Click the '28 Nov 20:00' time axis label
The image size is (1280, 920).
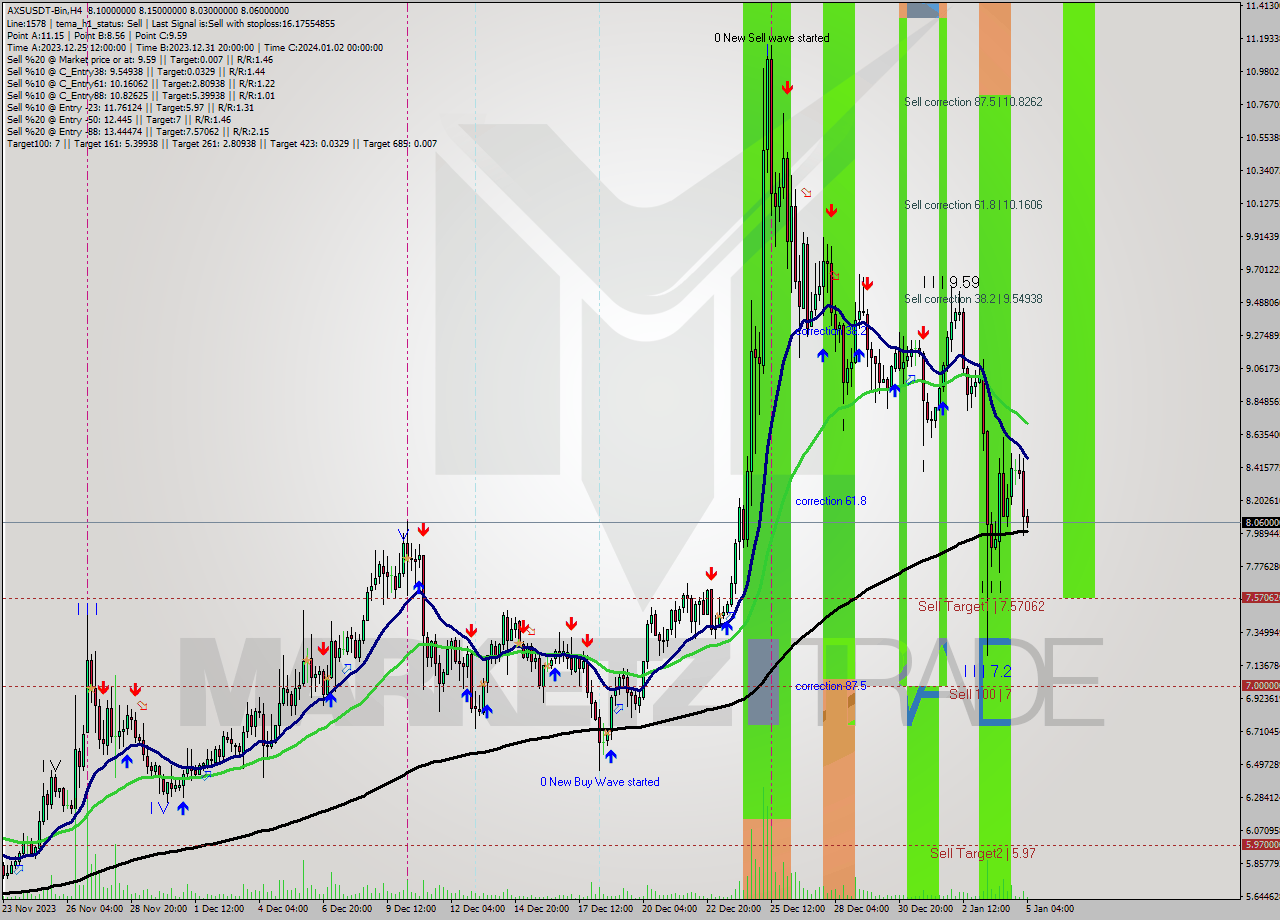click(158, 909)
